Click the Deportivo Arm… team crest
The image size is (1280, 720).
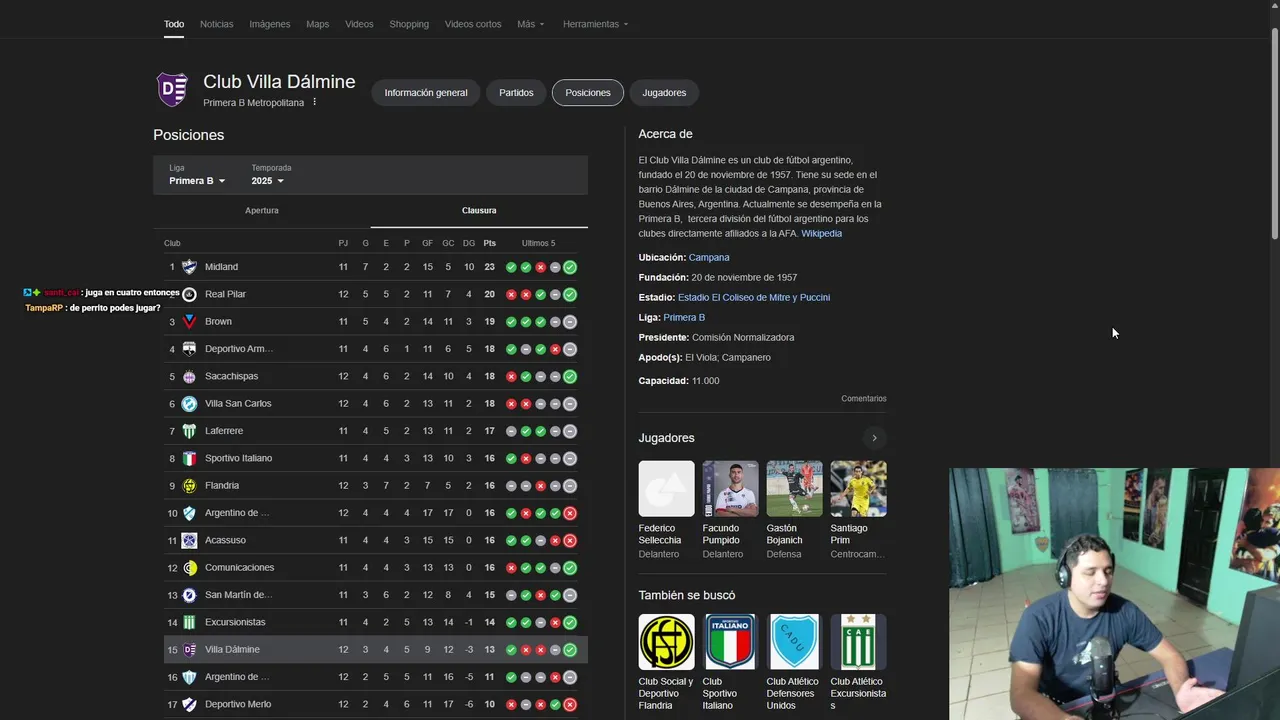pyautogui.click(x=189, y=349)
